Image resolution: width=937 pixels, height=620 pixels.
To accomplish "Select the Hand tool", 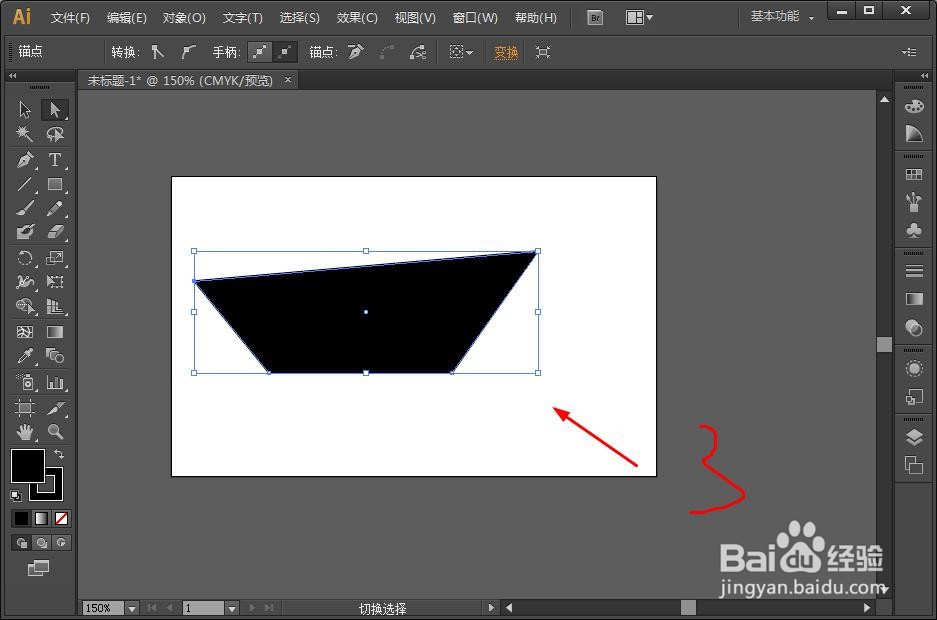I will click(x=25, y=432).
